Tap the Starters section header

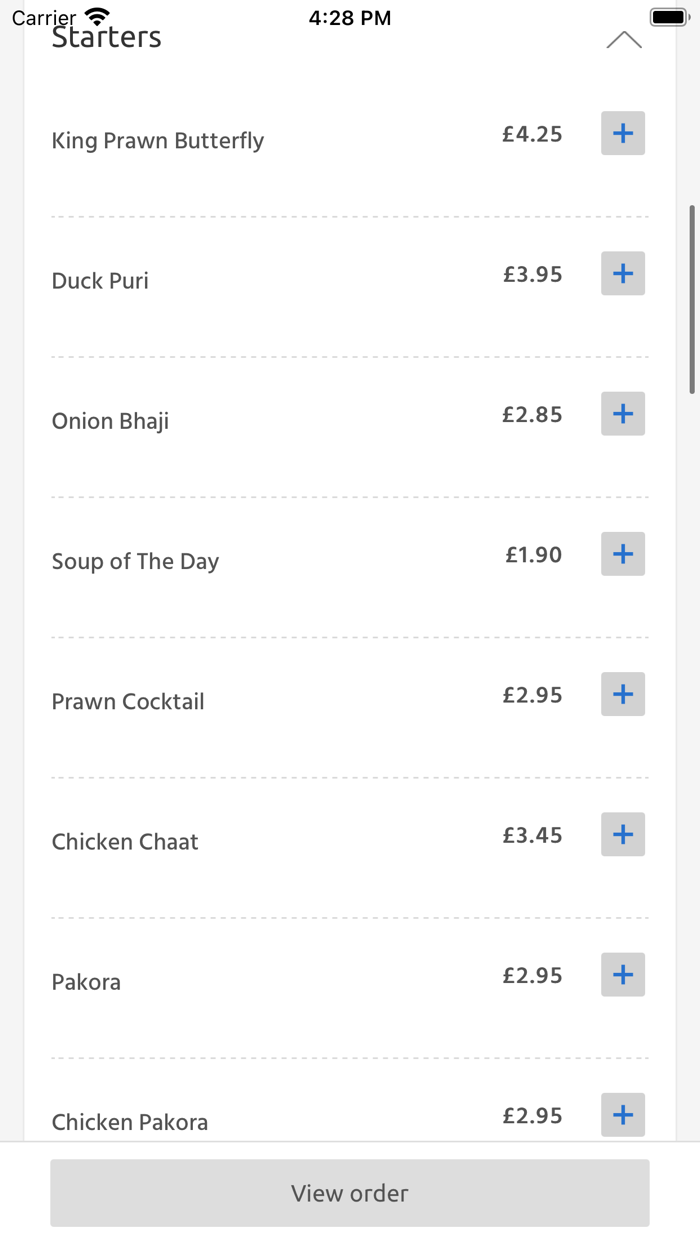coord(106,38)
